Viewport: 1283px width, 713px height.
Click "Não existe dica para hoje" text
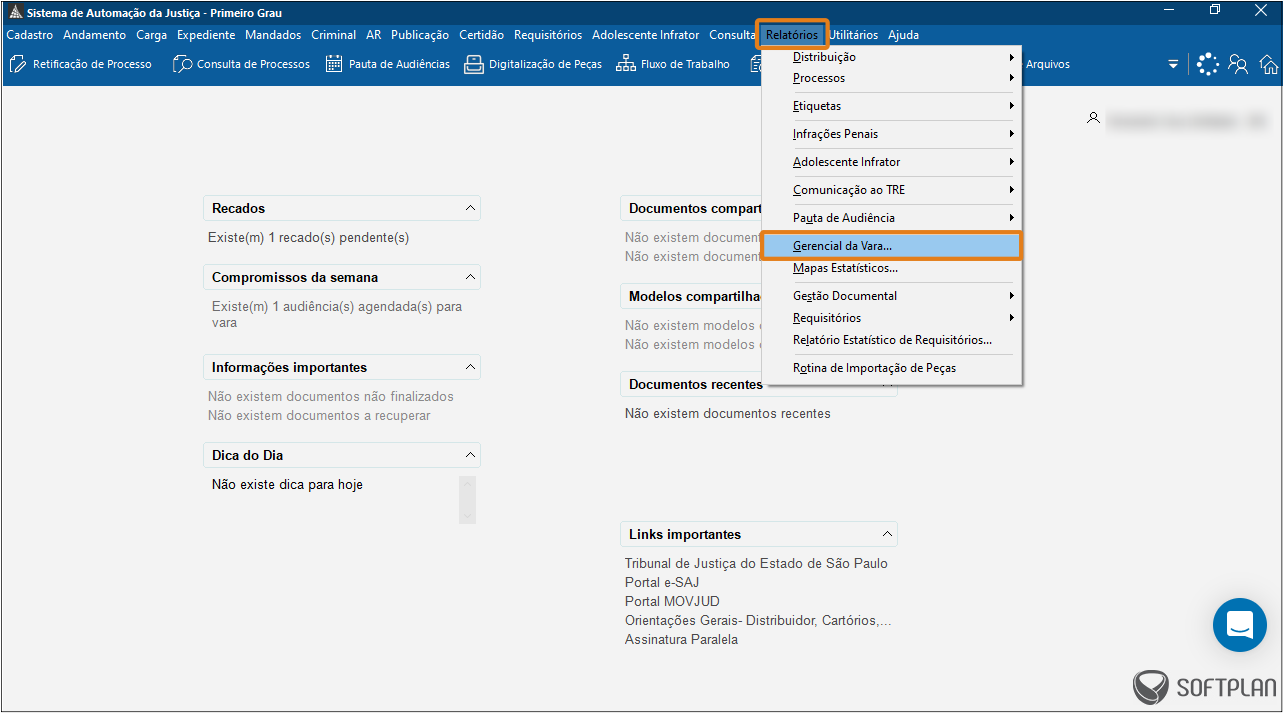click(287, 485)
